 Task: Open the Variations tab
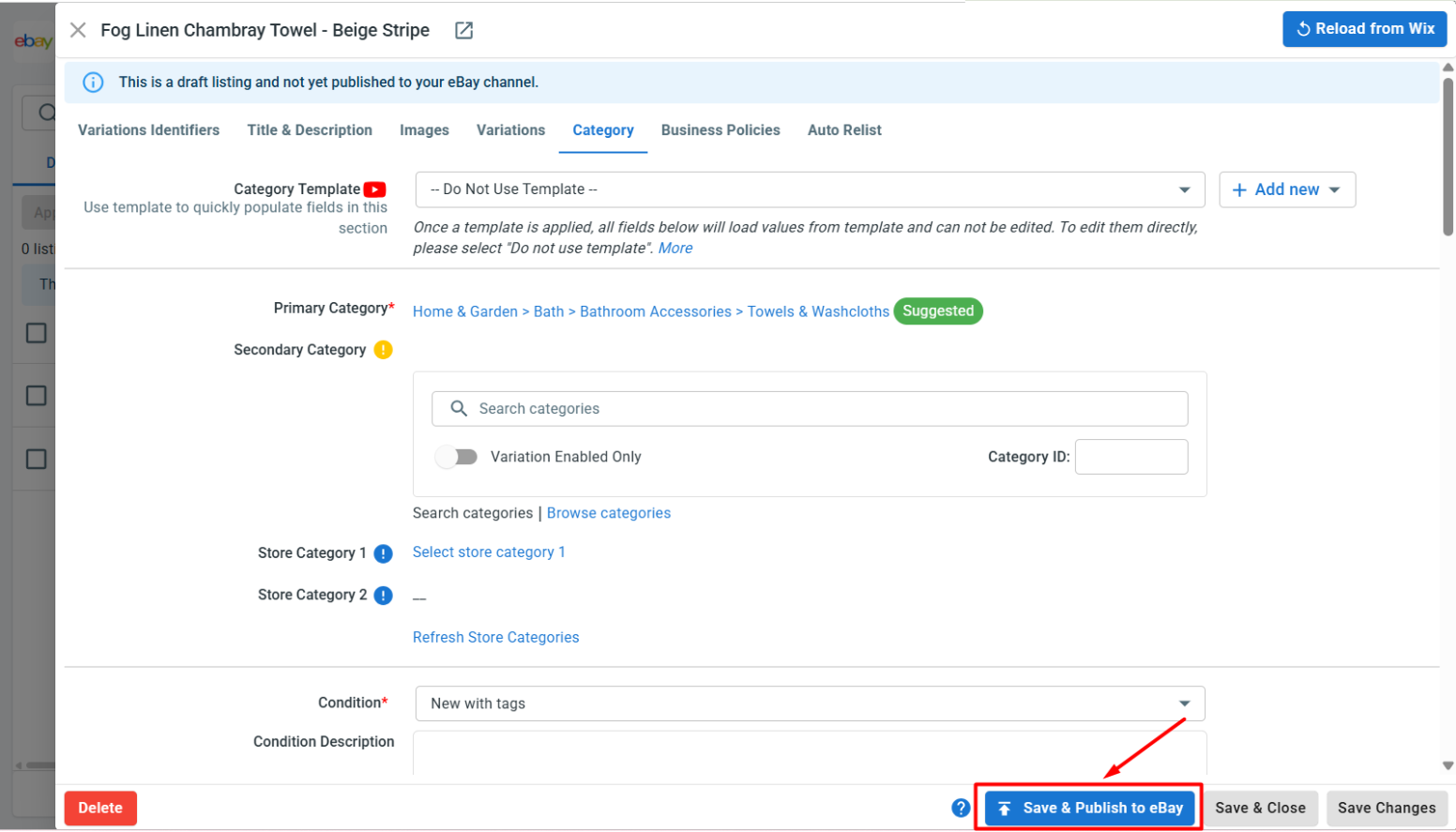[x=510, y=130]
